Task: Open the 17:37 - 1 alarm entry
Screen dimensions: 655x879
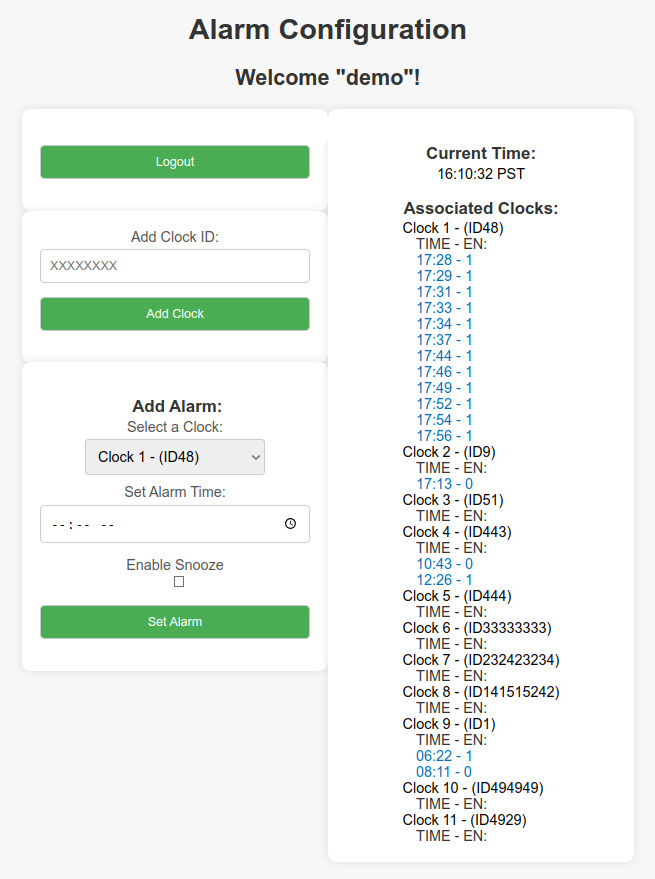Action: (444, 340)
